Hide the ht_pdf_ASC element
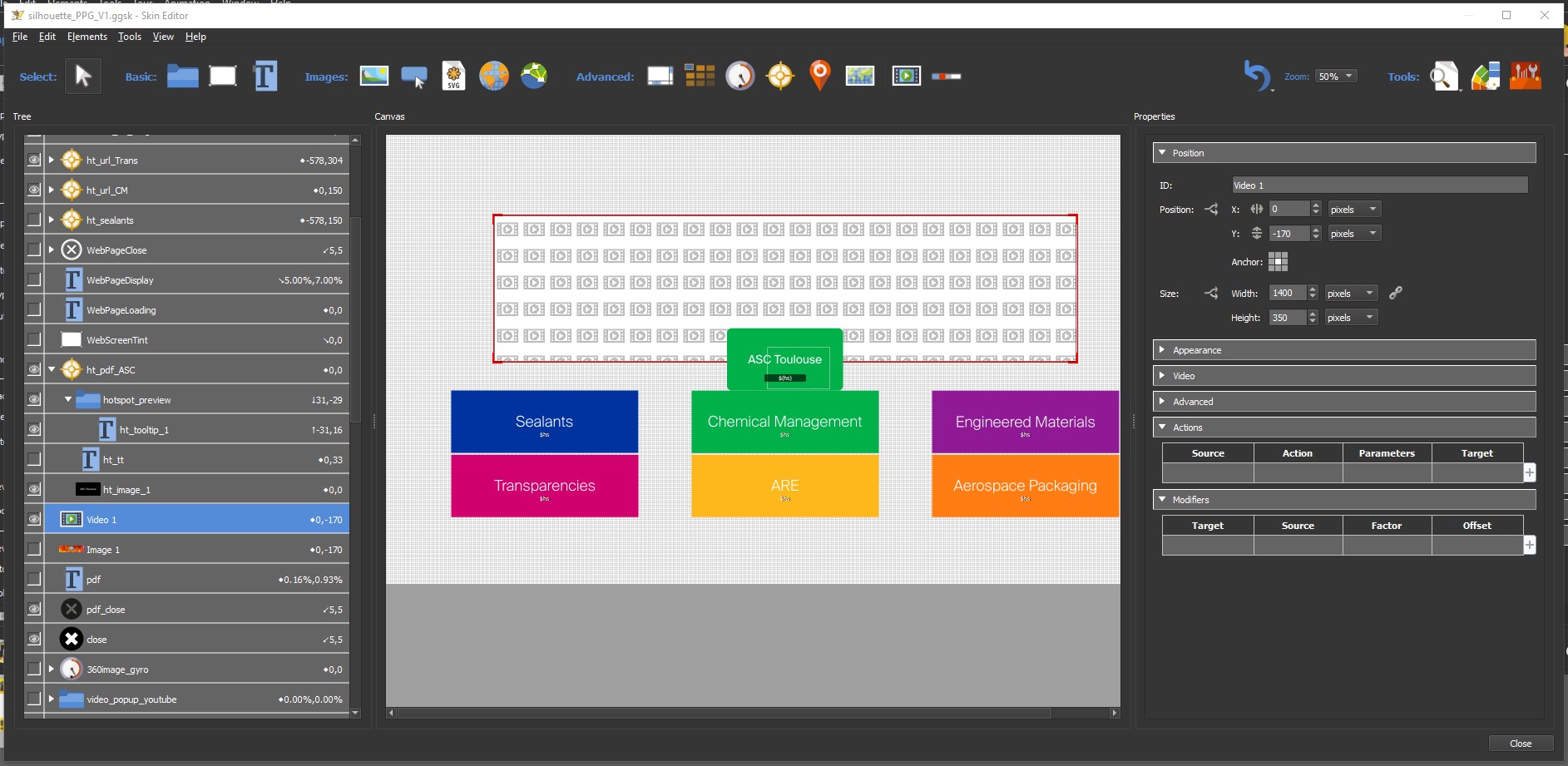Image resolution: width=1568 pixels, height=766 pixels. pos(34,370)
